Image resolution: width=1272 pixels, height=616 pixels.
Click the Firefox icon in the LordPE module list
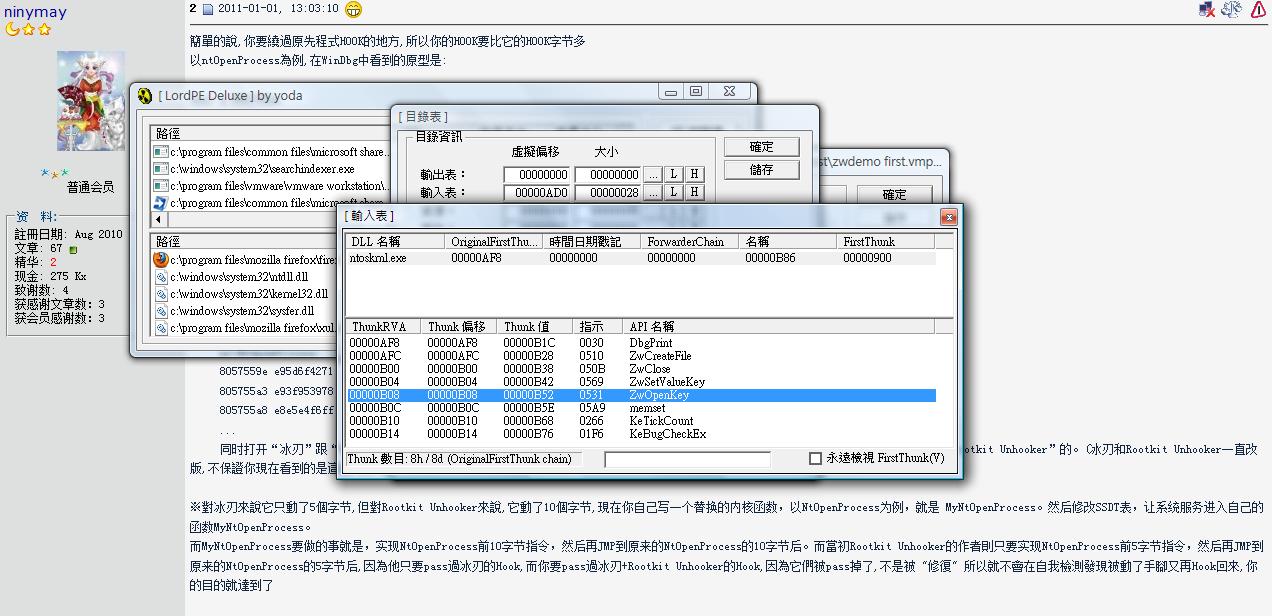pos(160,260)
